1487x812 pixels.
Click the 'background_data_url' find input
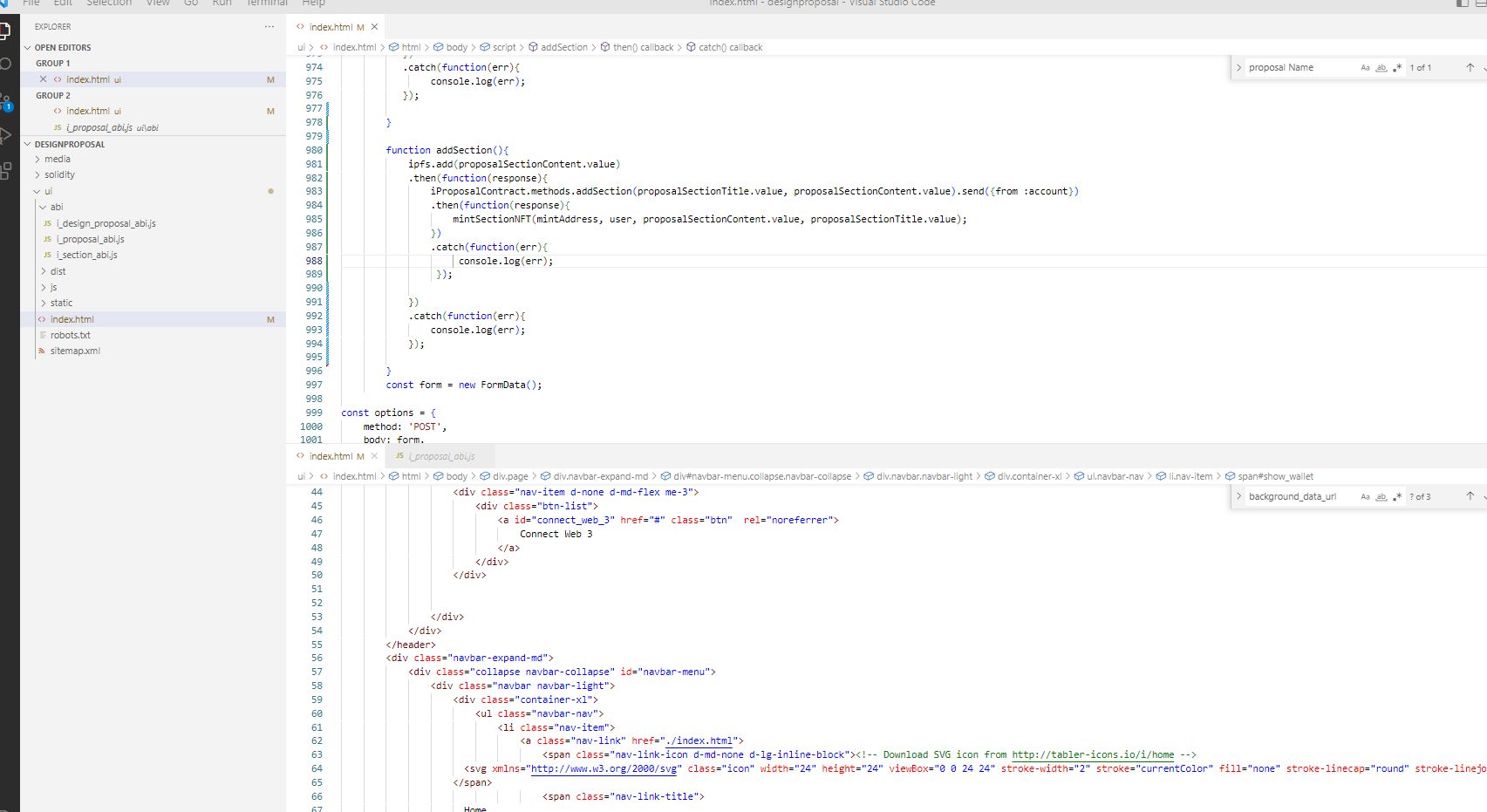(x=1301, y=496)
